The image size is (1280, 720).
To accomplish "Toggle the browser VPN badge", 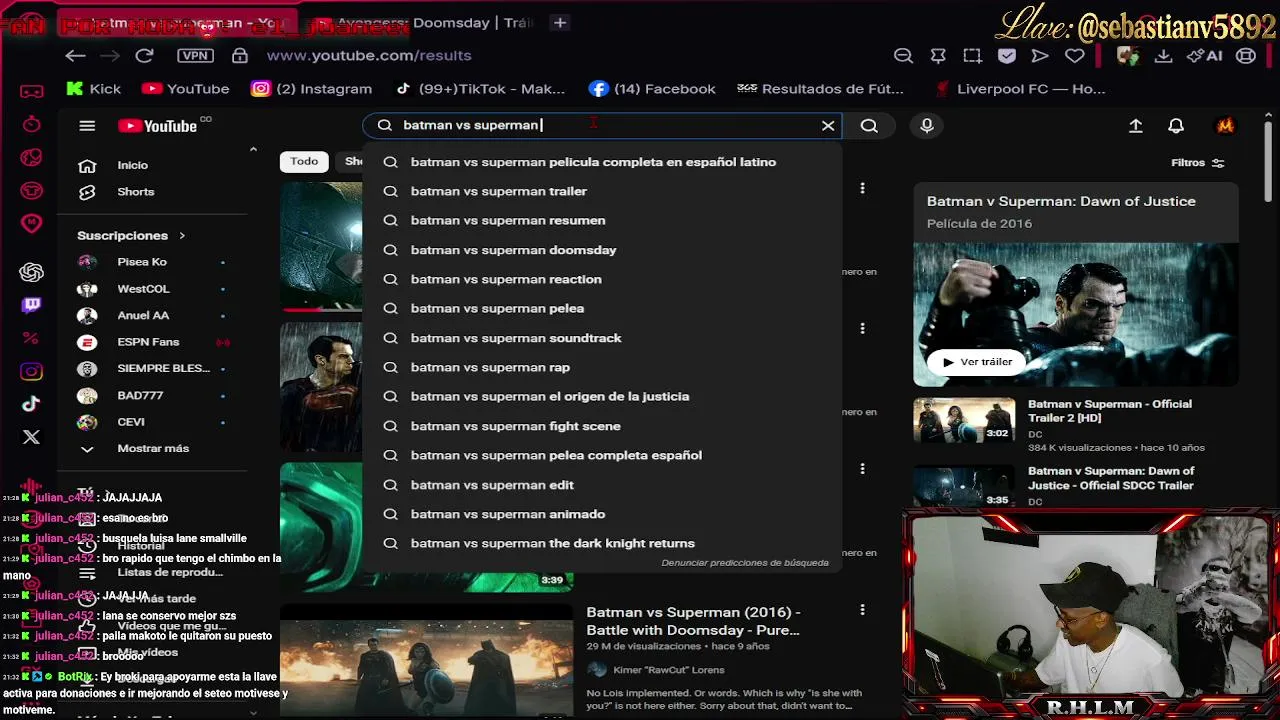I will (x=195, y=56).
